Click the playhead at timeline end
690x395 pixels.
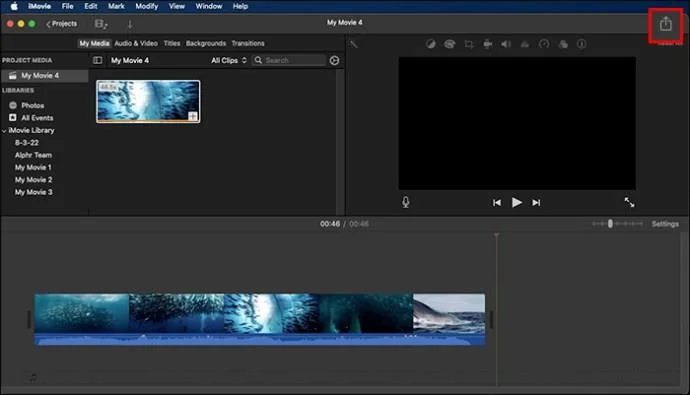(x=497, y=236)
